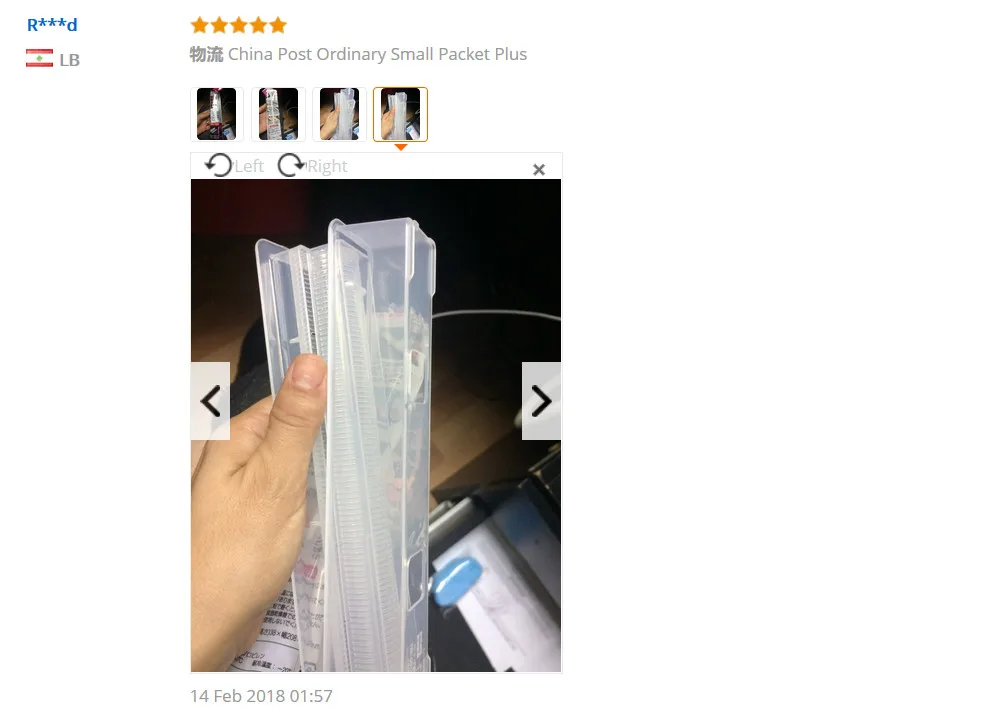Click the middle rating star
The height and width of the screenshot is (712, 995).
click(x=239, y=25)
